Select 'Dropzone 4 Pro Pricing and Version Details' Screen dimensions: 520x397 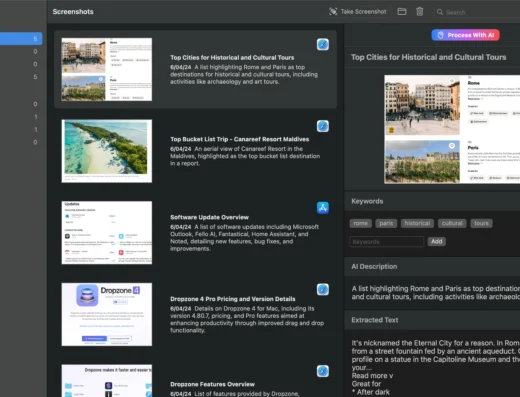(x=233, y=299)
